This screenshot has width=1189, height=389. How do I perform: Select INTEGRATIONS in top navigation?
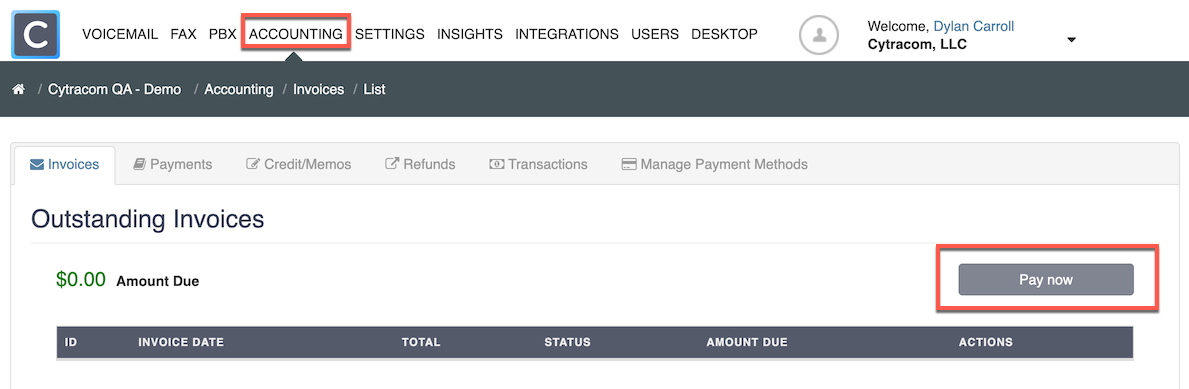[566, 34]
